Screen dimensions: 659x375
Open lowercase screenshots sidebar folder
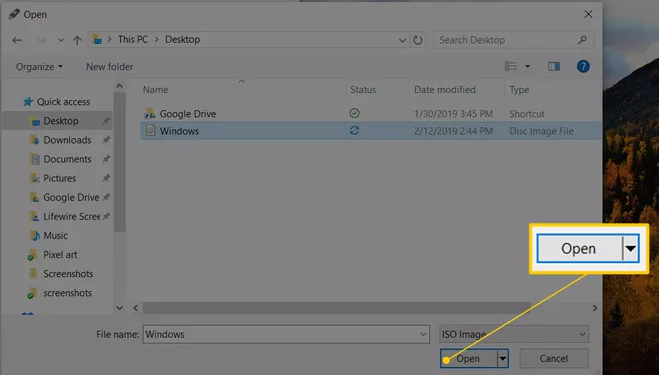(x=67, y=293)
